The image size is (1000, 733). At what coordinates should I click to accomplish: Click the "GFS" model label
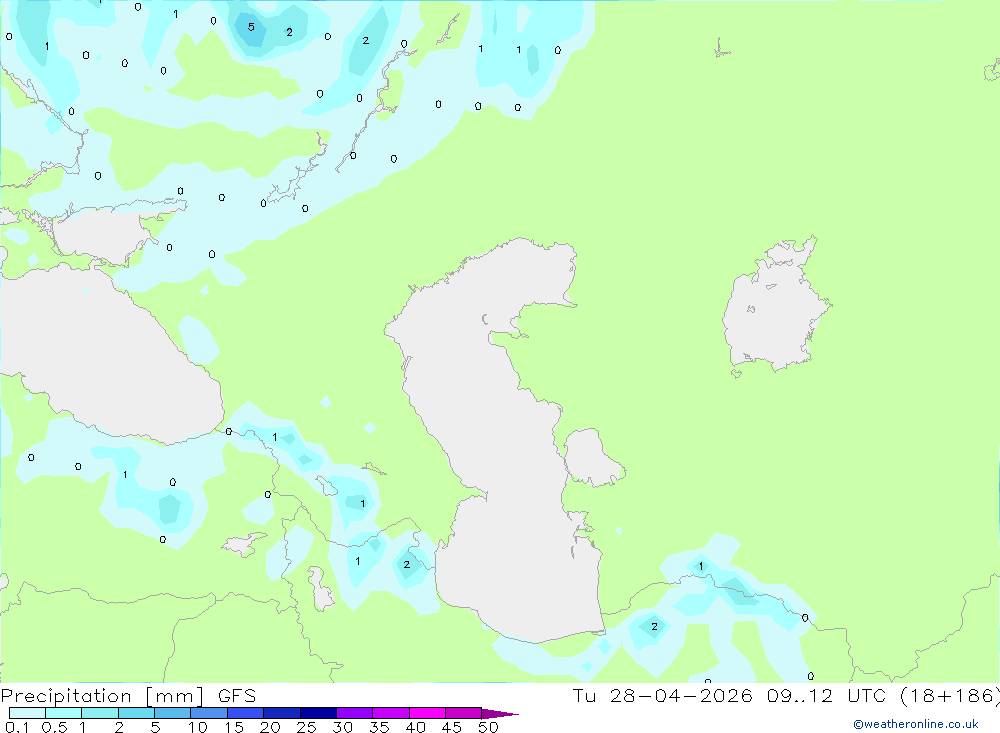click(237, 696)
